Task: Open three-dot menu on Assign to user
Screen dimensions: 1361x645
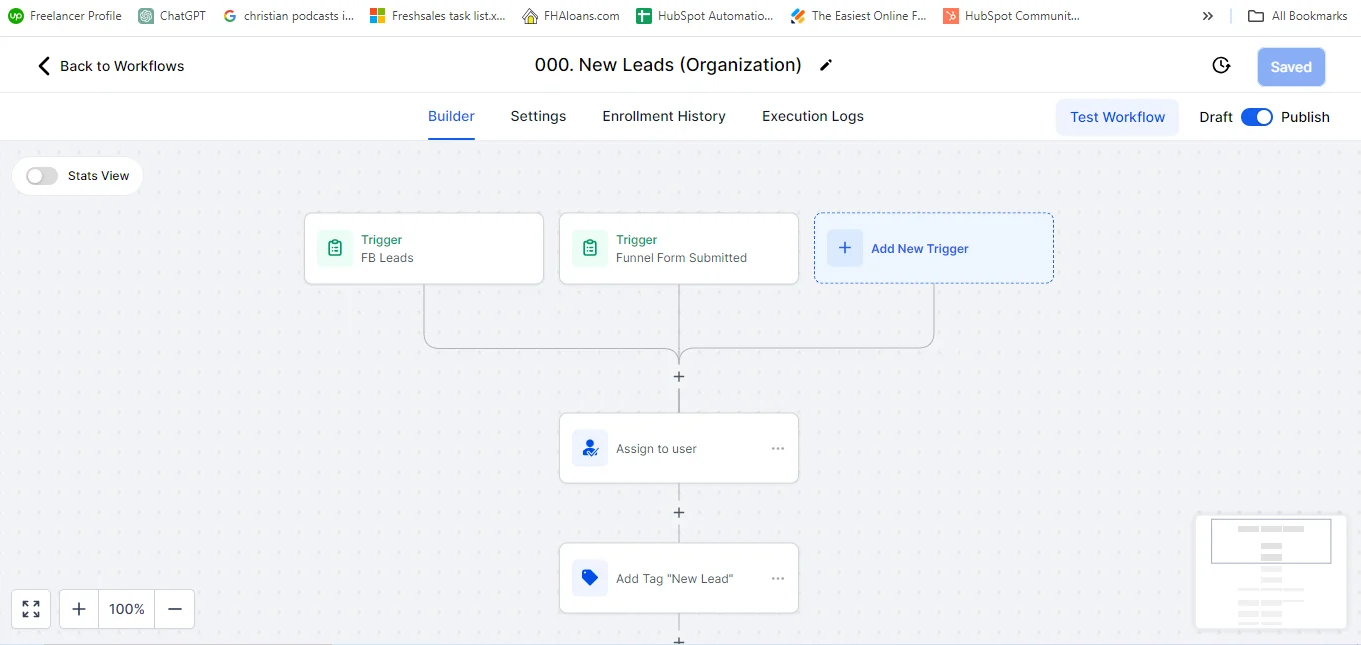Action: click(778, 449)
